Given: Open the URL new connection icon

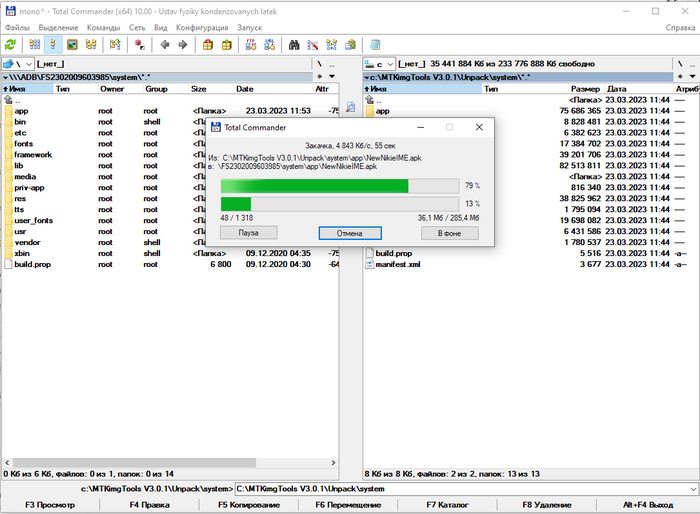Looking at the screenshot, I should coord(270,45).
